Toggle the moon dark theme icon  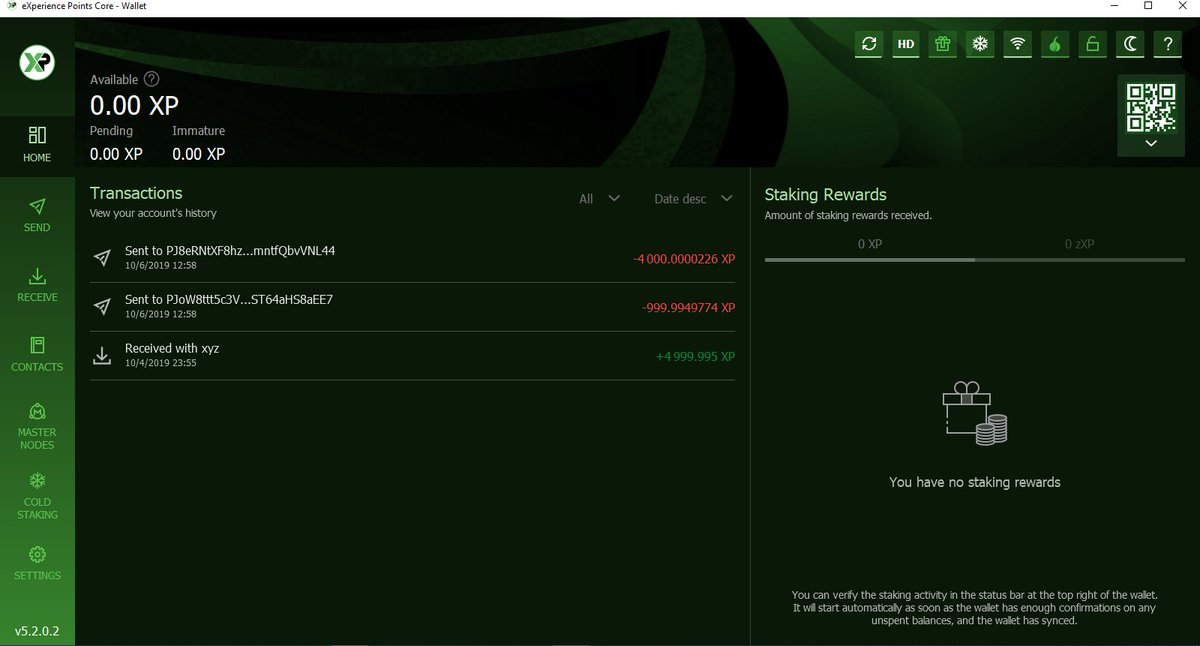pyautogui.click(x=1129, y=44)
